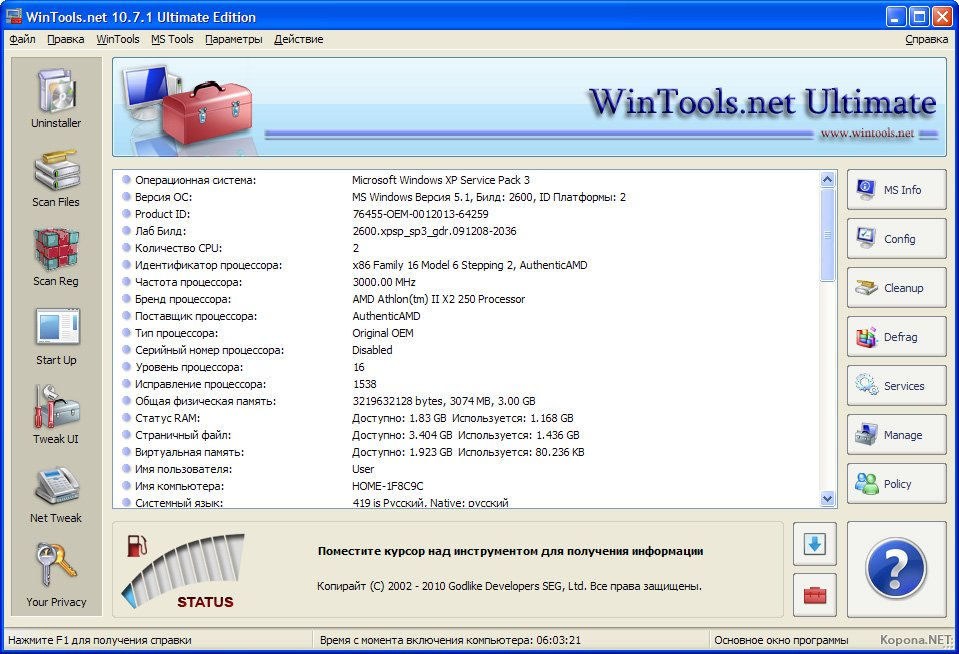Open the Файл menu

point(23,39)
